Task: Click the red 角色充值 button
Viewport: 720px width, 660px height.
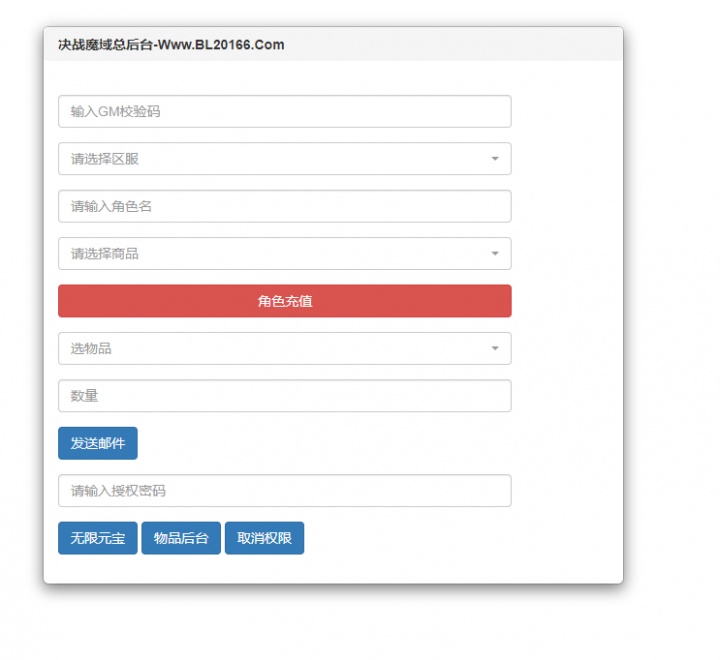Action: click(x=285, y=301)
